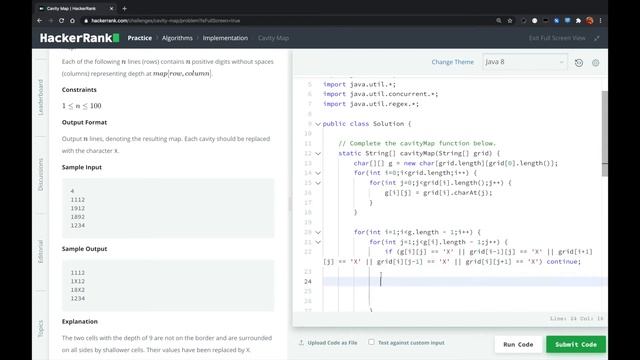This screenshot has width=640, height=360.
Task: Click the Sample Input heading
Action: (82, 167)
